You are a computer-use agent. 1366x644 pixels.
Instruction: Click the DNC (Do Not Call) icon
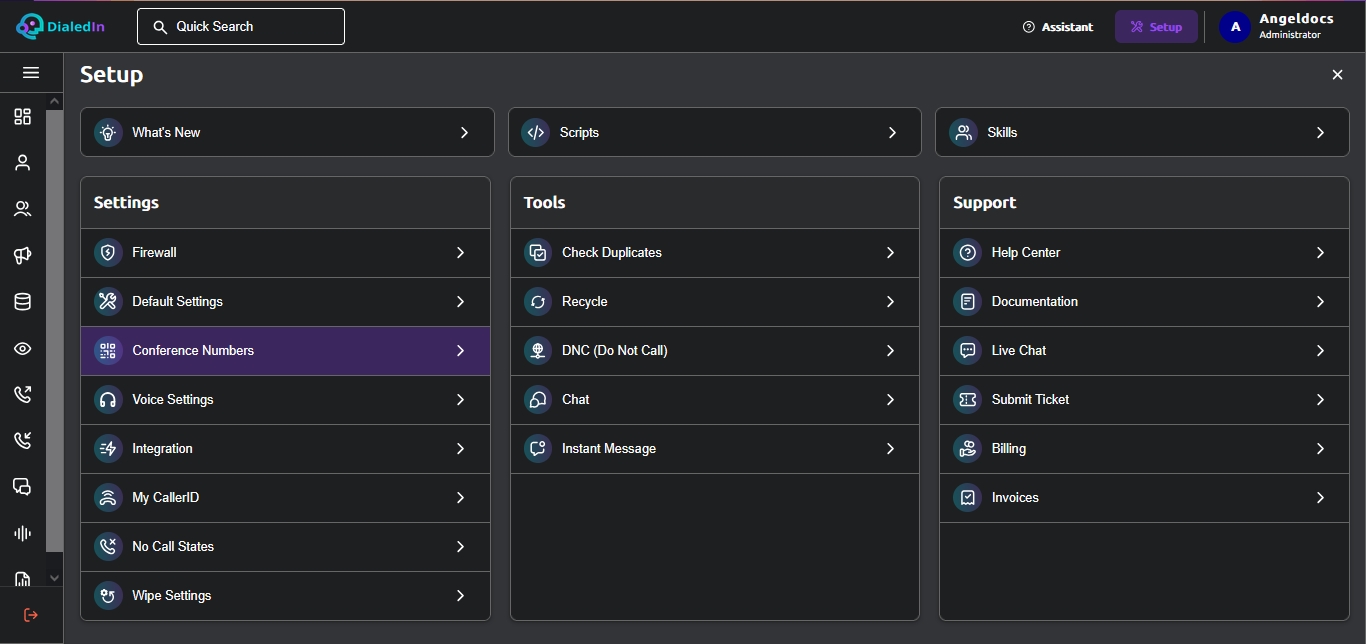[538, 351]
